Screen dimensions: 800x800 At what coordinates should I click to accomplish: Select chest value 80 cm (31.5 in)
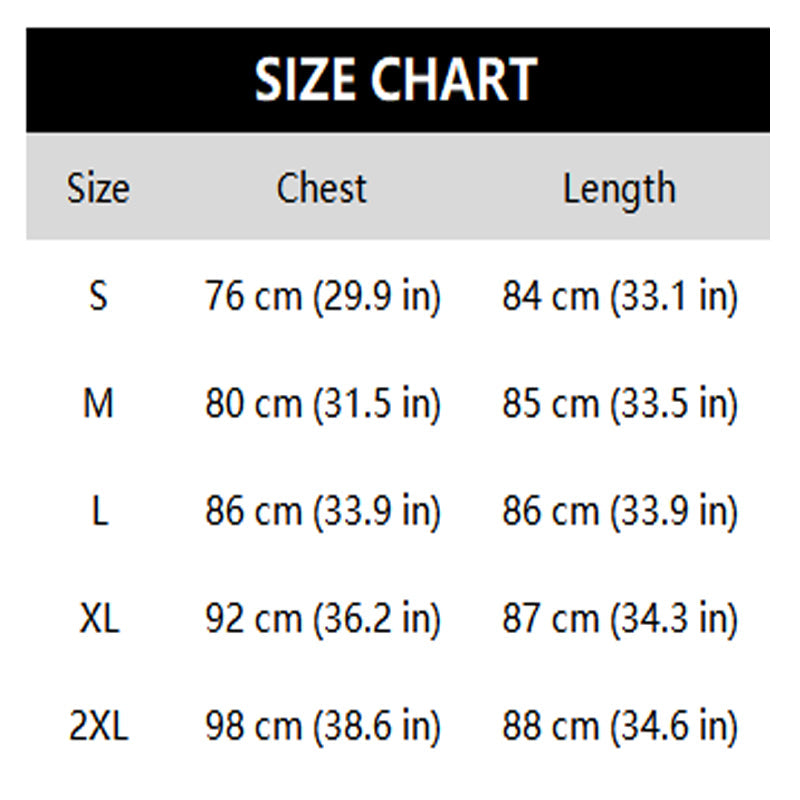coord(322,404)
